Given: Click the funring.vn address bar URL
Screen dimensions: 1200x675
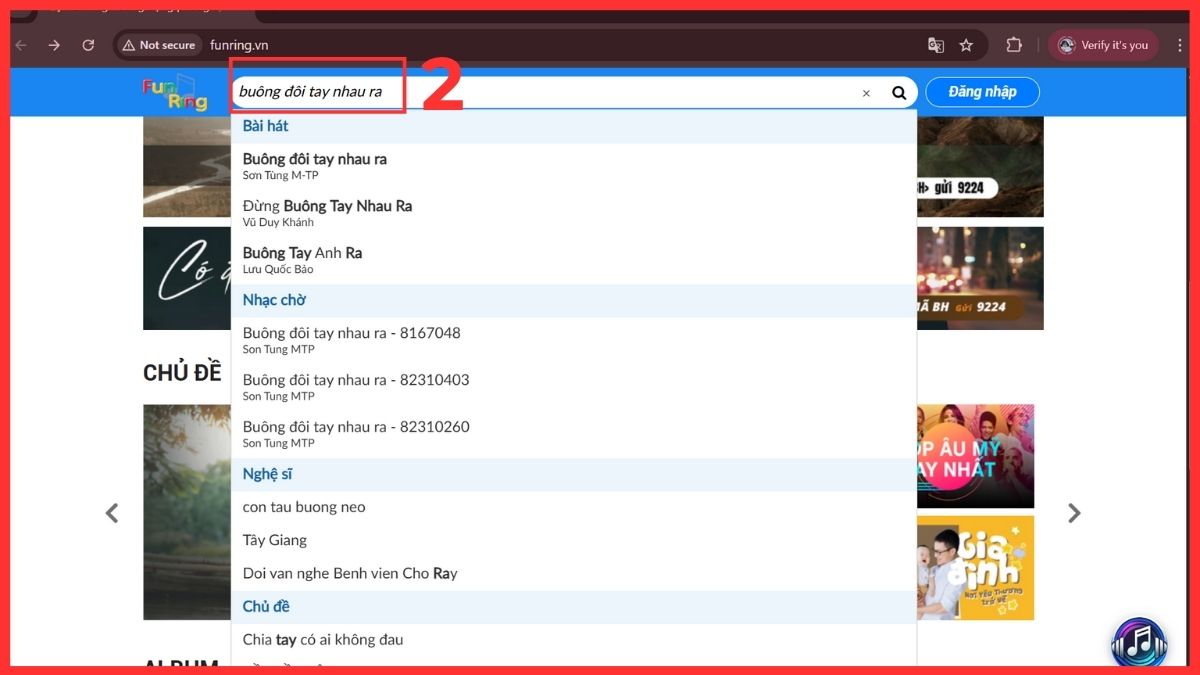Looking at the screenshot, I should point(239,45).
